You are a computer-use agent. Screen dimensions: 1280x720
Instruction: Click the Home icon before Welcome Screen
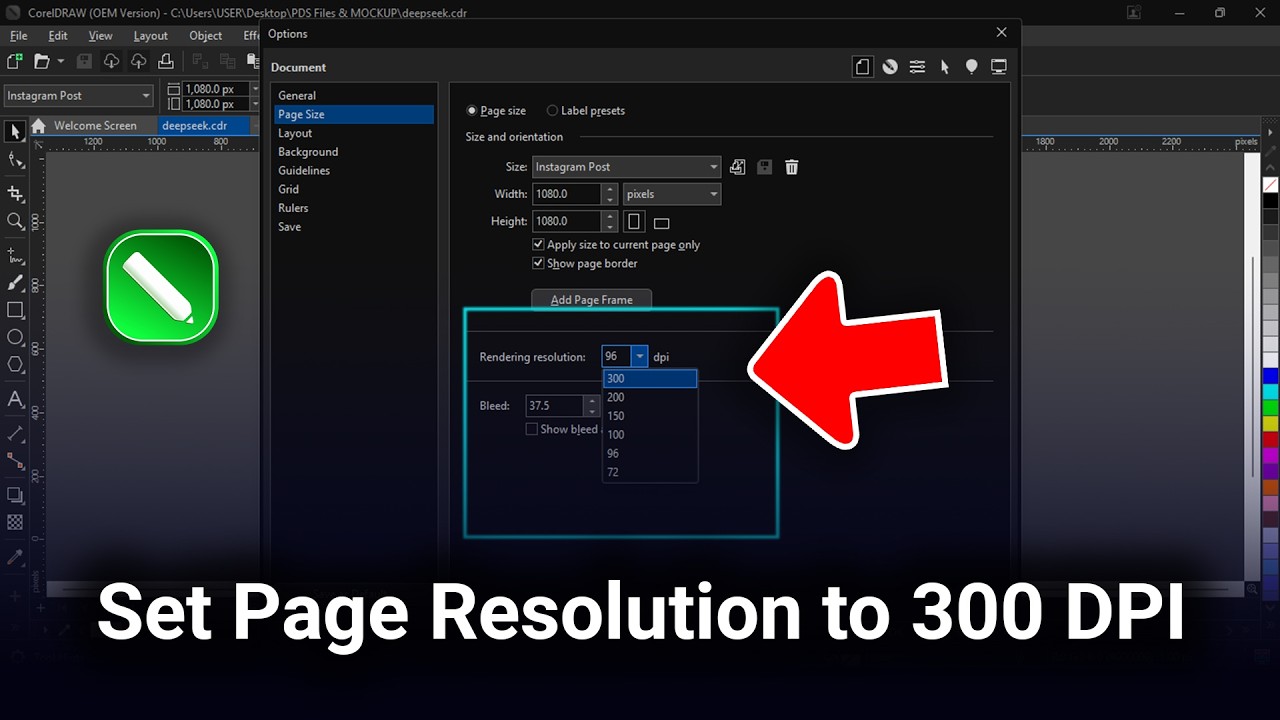[38, 126]
